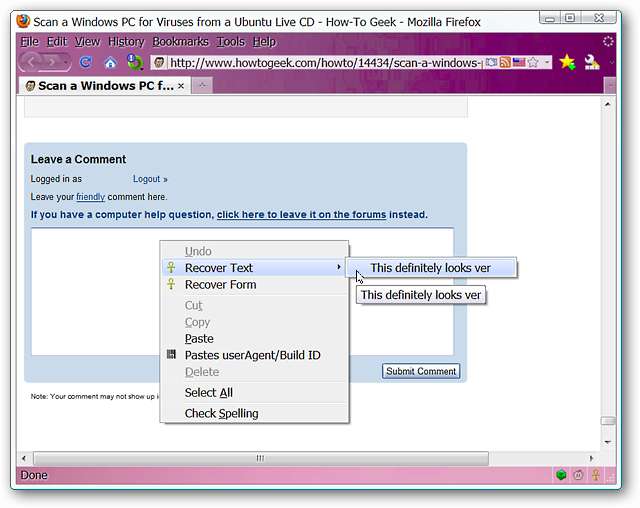Screen dimensions: 640x508
Task: Click the horizontal scrollbar thumb
Action: click(261, 458)
